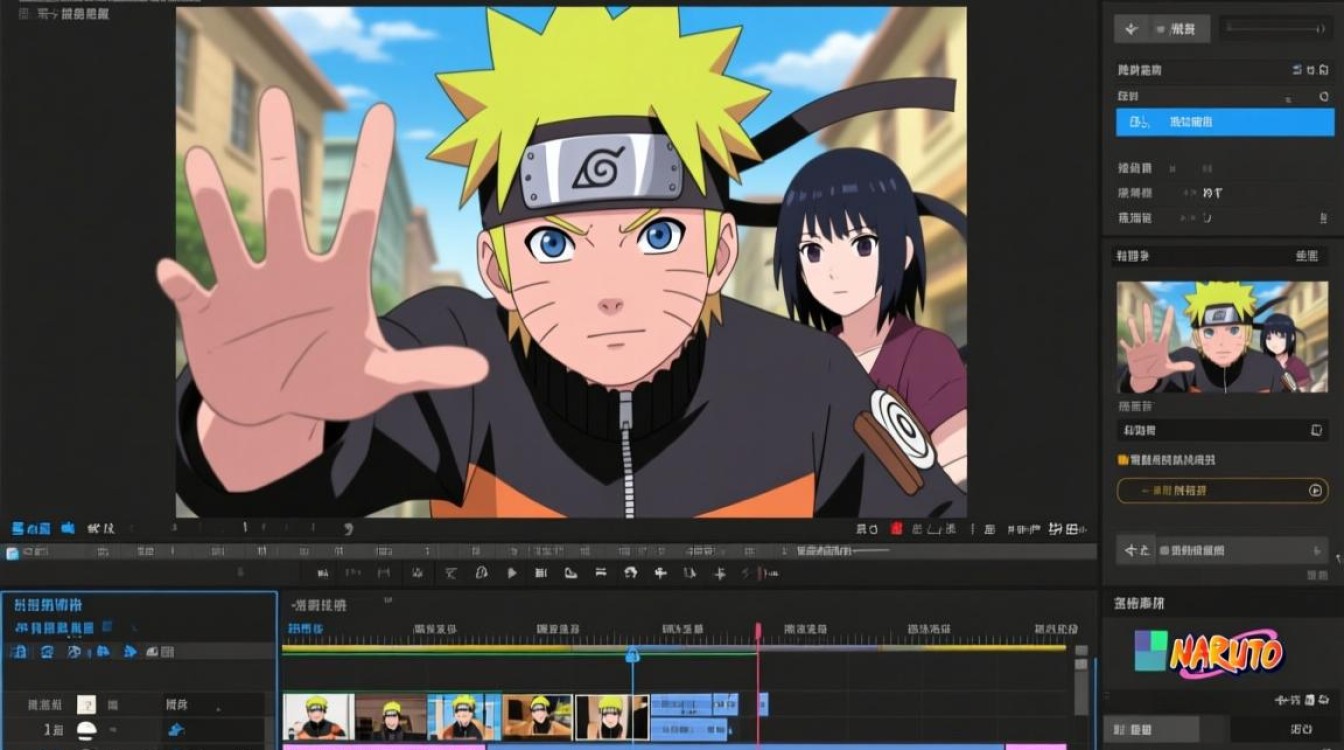
Task: Click the blue playhead handle on the timeline
Action: [x=632, y=655]
